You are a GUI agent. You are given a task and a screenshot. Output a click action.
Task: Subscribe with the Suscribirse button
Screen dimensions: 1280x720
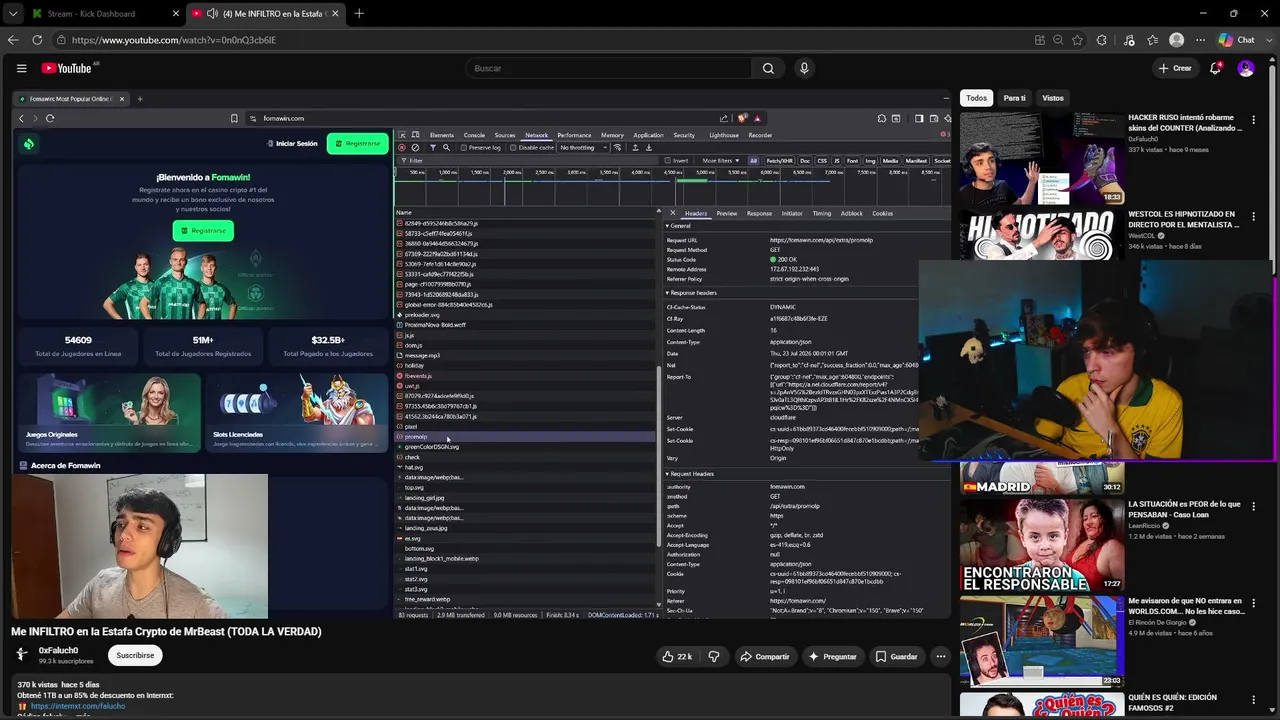point(135,655)
